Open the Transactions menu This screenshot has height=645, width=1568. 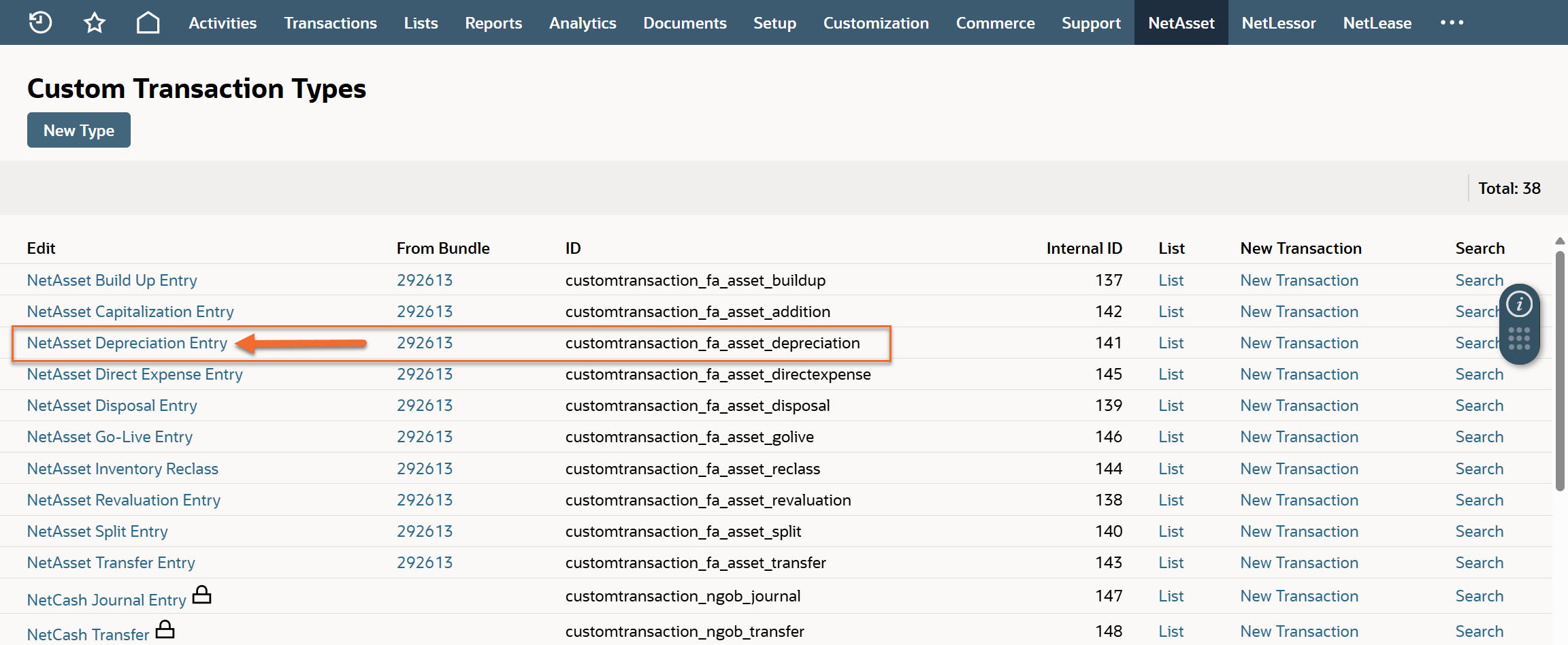coord(330,23)
